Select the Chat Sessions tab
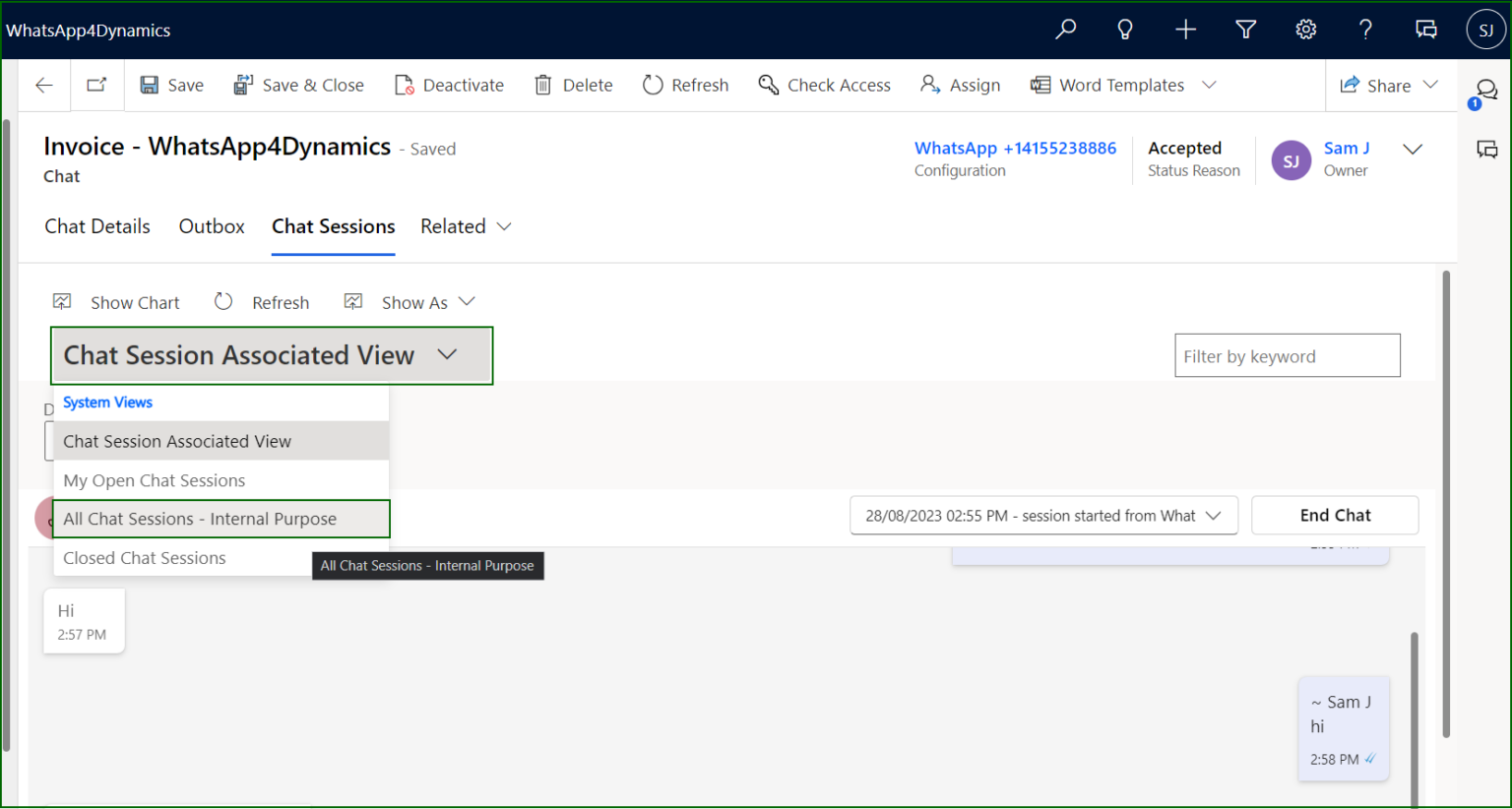This screenshot has height=809, width=1512. 334,226
